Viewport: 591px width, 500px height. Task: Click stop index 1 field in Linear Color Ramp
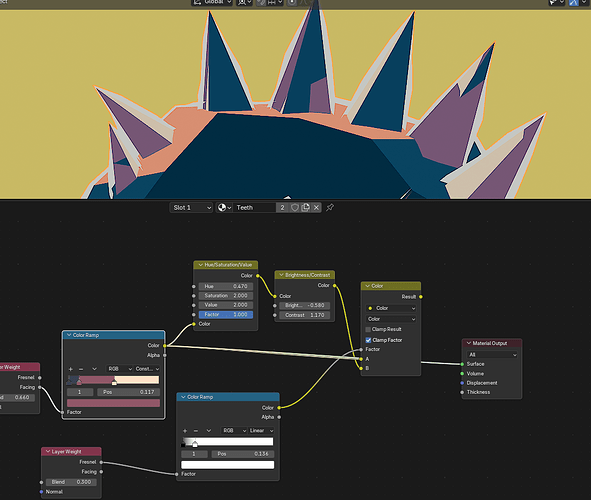(x=194, y=454)
